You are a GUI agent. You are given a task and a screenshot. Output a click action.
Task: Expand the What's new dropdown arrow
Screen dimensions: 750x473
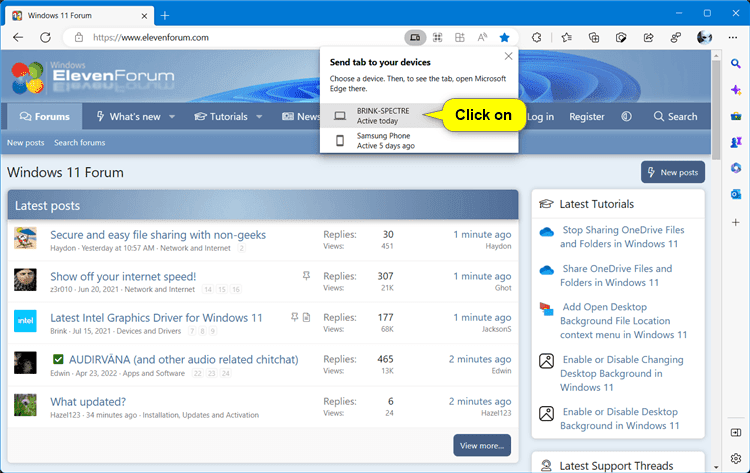[172, 117]
